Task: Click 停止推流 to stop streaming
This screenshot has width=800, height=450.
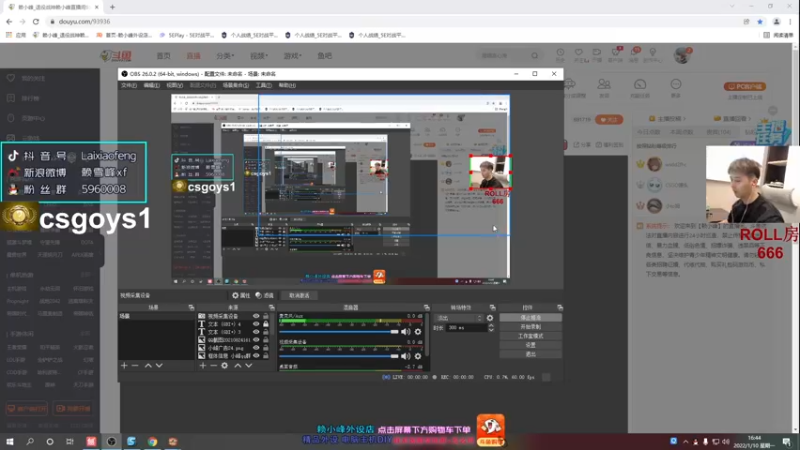Action: coord(531,317)
